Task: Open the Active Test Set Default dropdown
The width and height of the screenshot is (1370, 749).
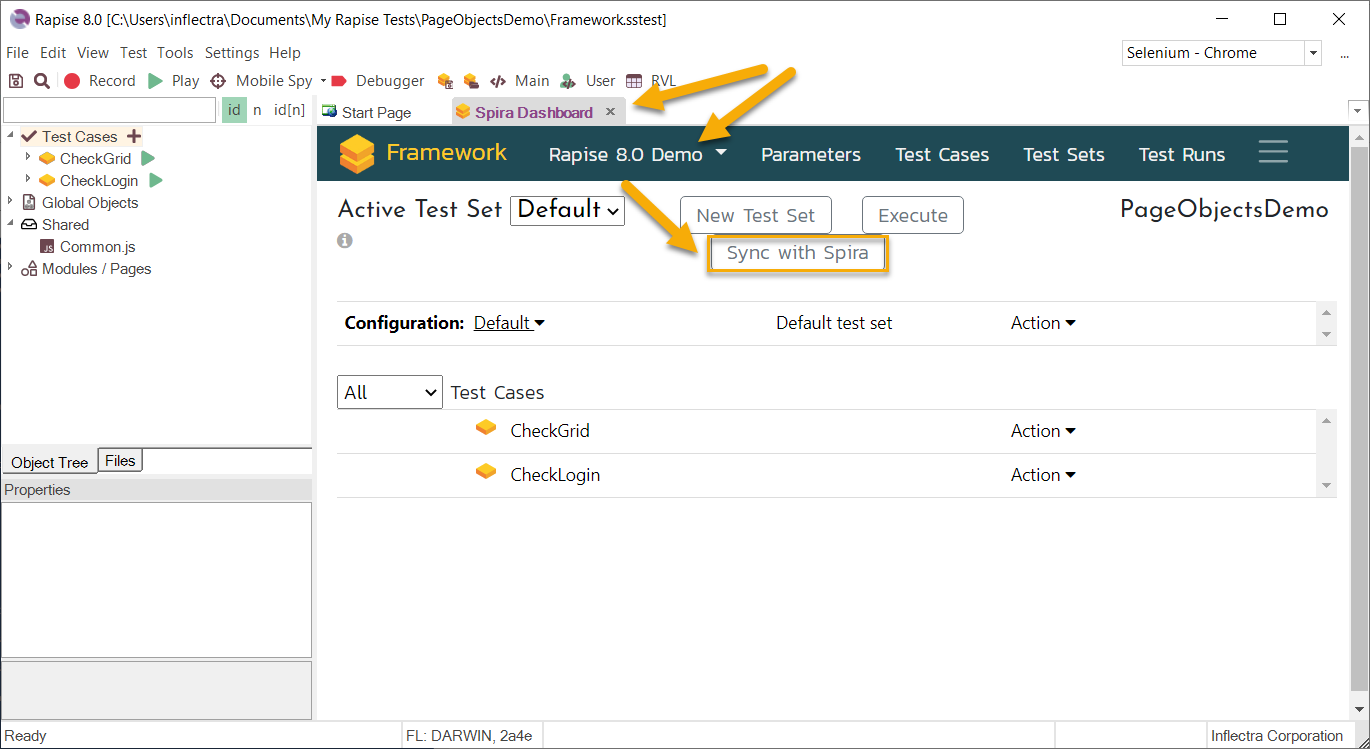Action: pos(567,210)
